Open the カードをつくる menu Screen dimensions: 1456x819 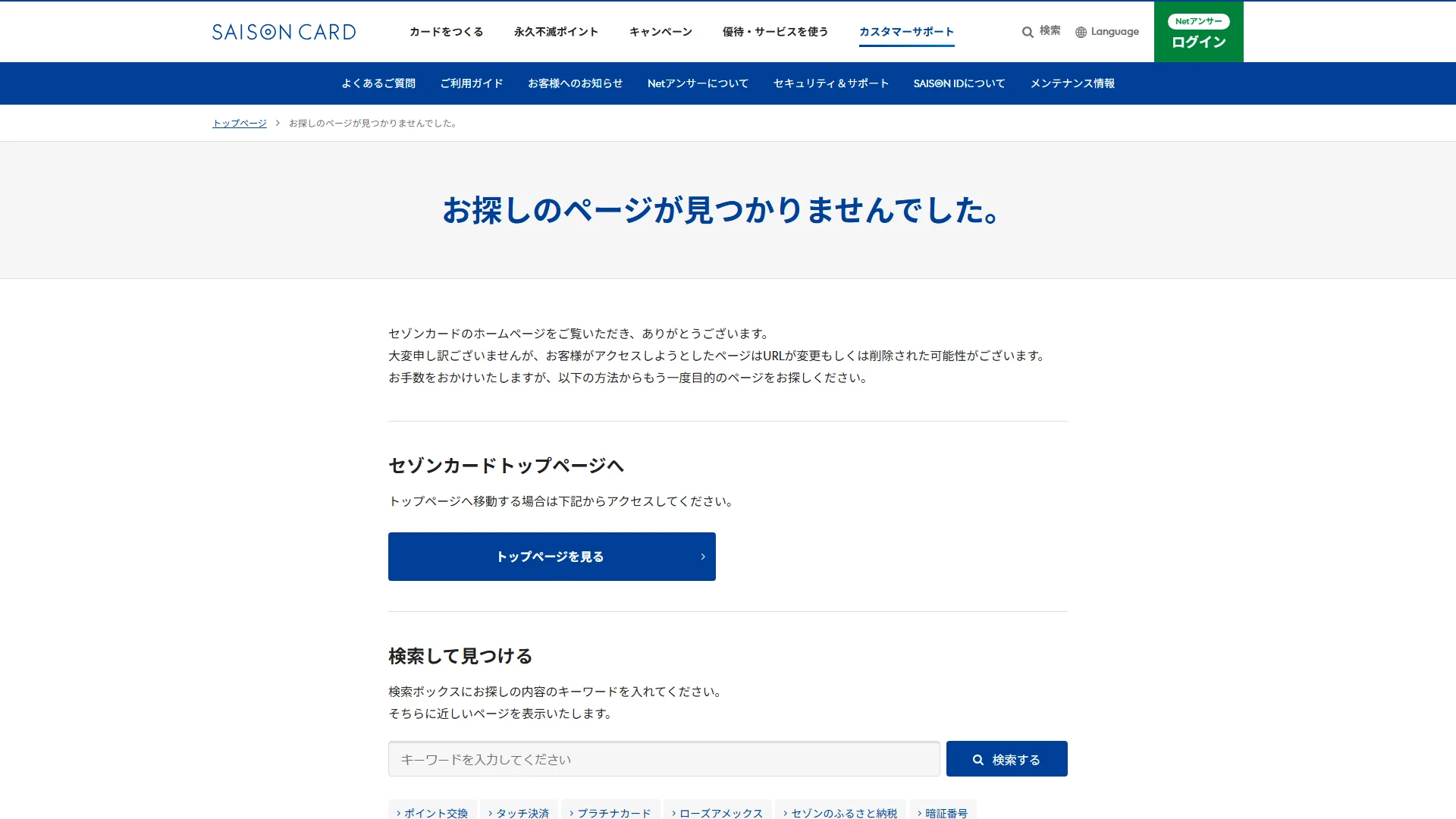446,32
